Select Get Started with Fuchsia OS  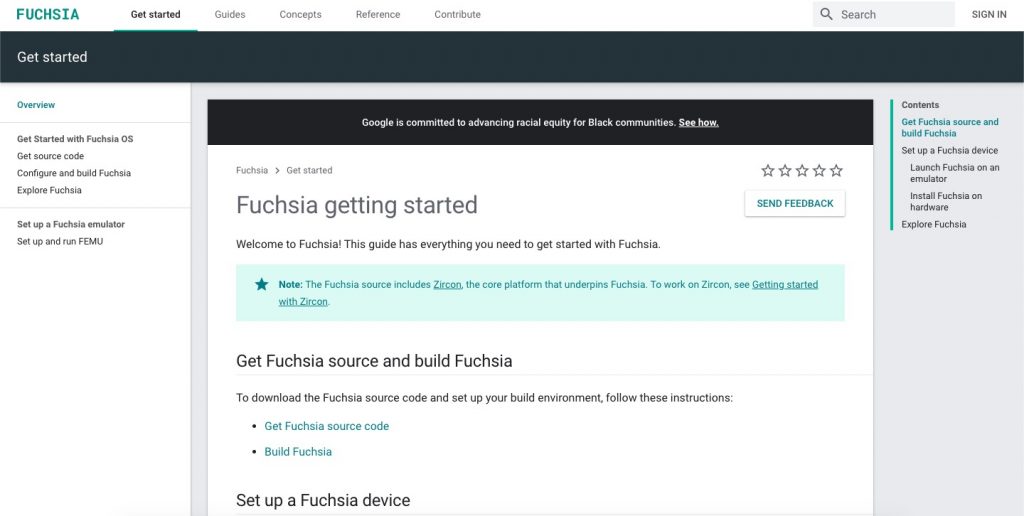point(75,139)
